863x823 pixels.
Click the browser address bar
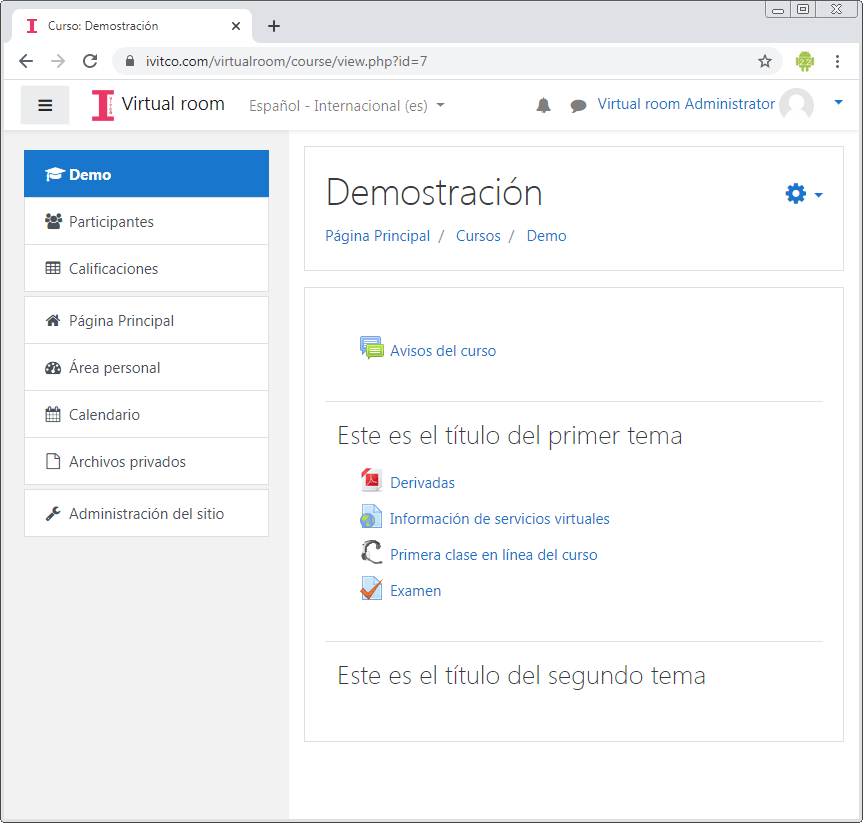[x=440, y=61]
